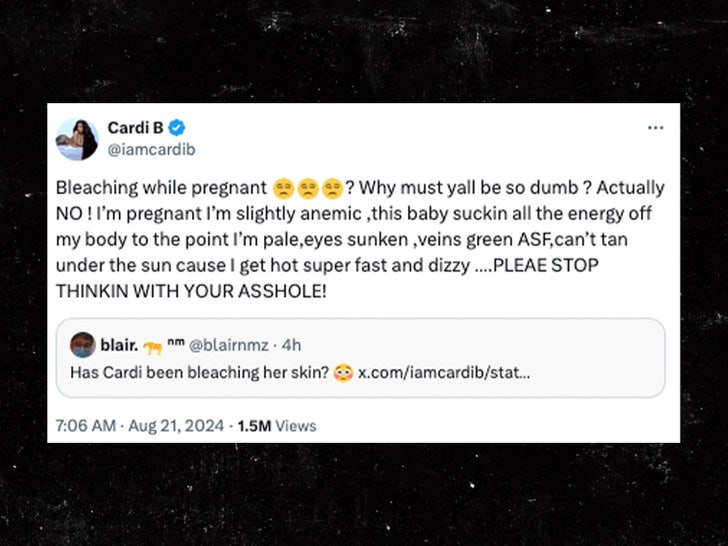
Task: Click the third unamused emoji before question mark
Action: [x=332, y=188]
